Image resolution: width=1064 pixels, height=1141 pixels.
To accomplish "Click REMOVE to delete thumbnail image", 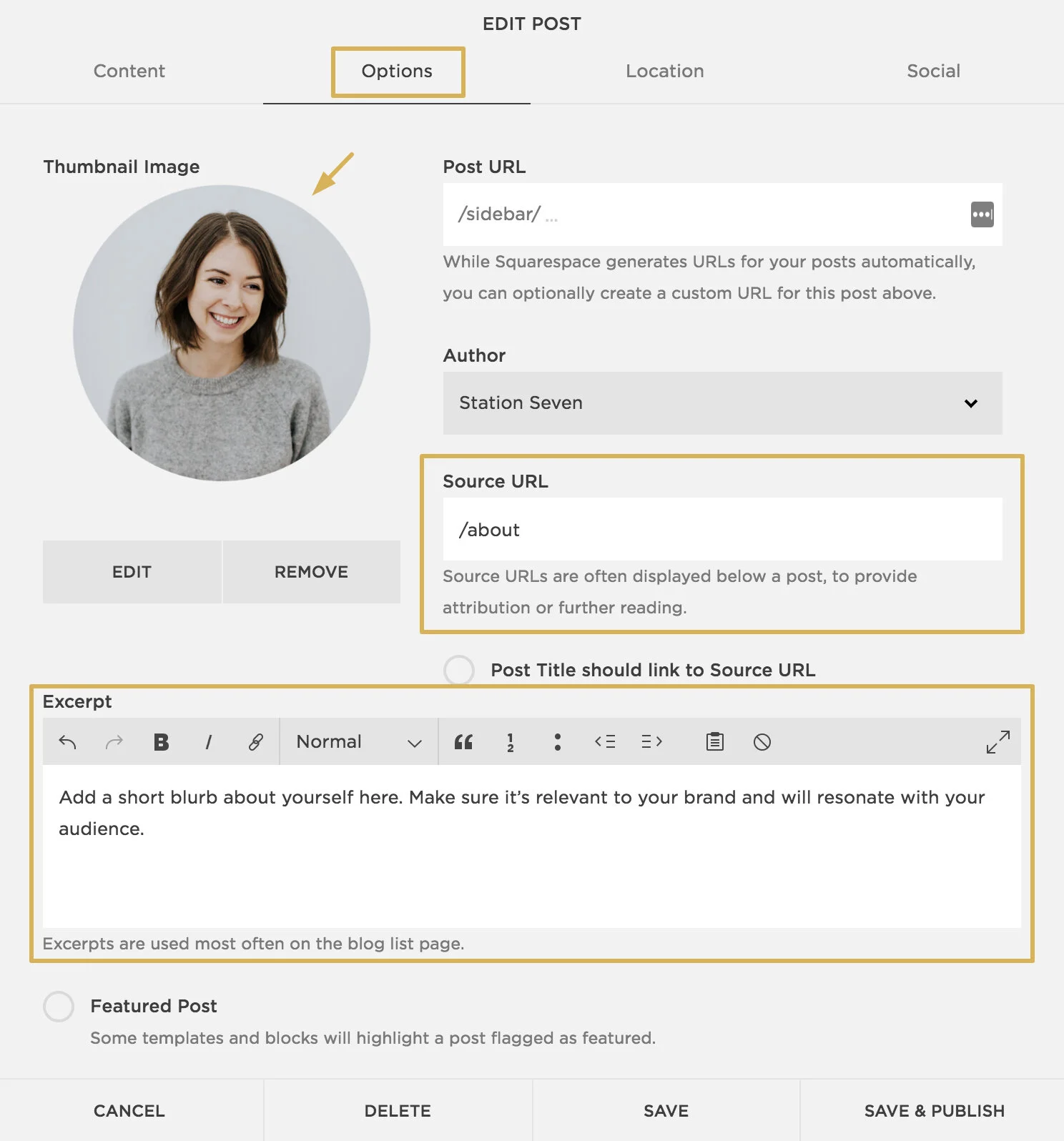I will 312,572.
